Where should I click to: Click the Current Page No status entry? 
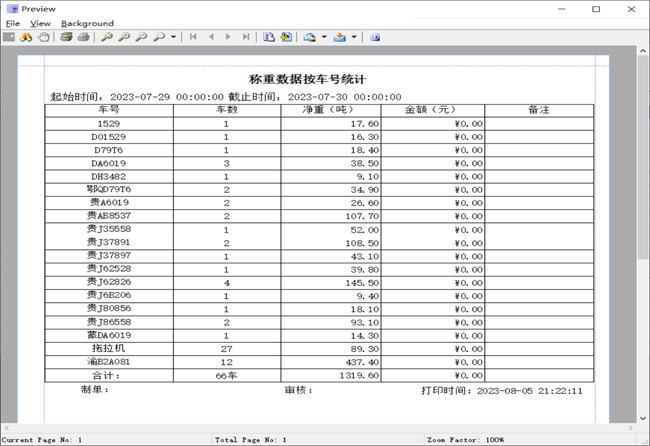pyautogui.click(x=41, y=440)
